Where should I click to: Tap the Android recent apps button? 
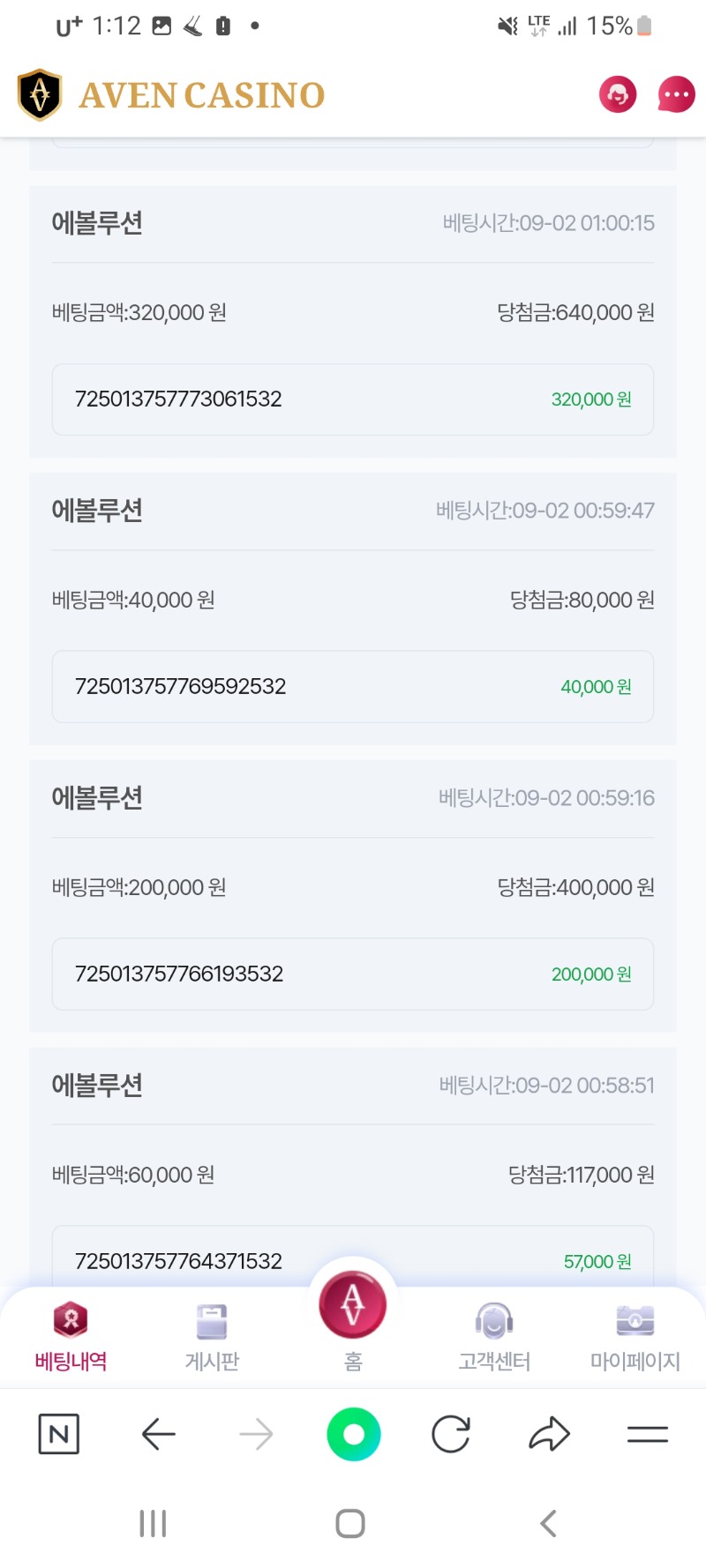coord(154,1523)
